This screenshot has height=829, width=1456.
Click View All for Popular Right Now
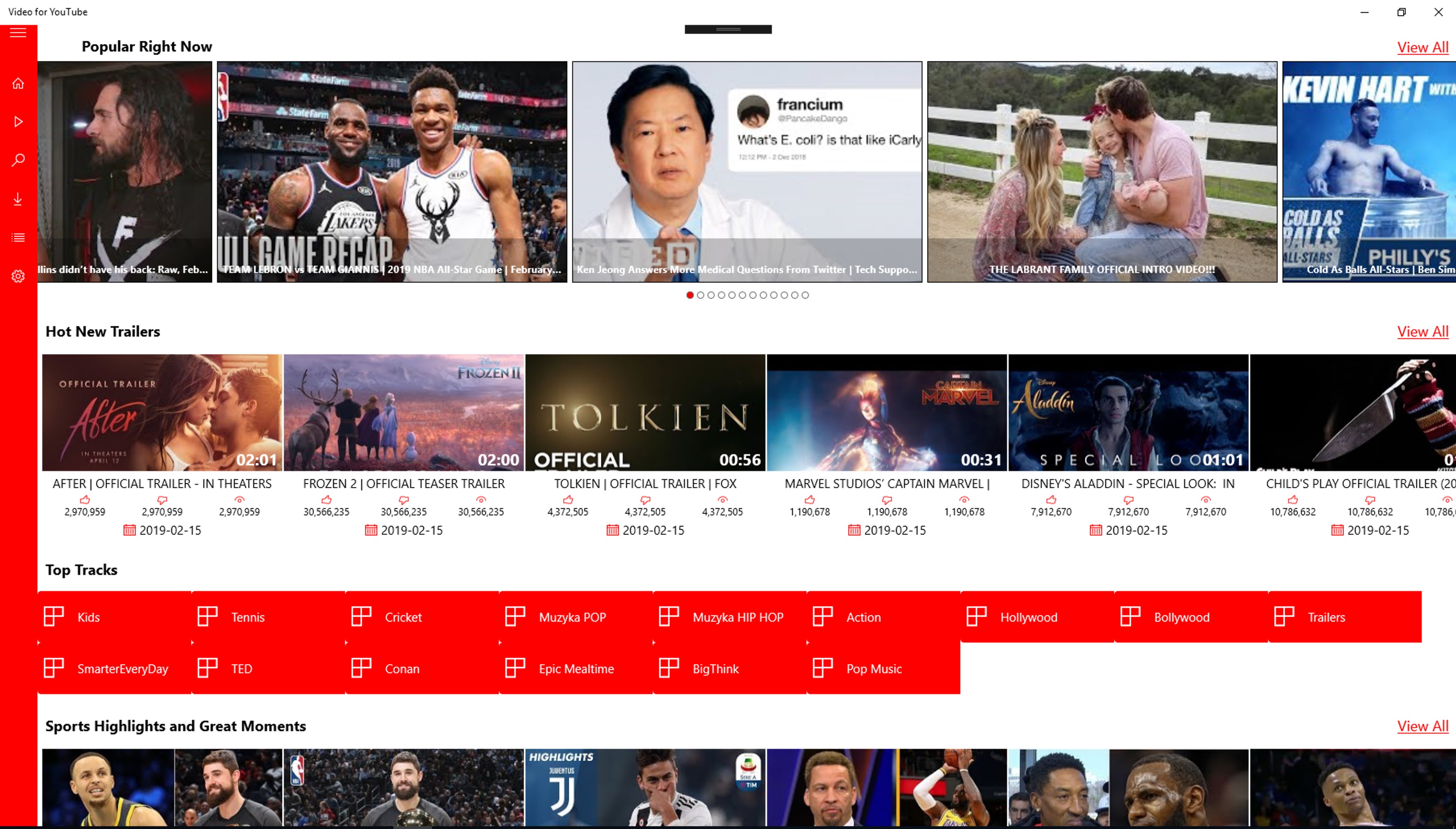pyautogui.click(x=1422, y=47)
